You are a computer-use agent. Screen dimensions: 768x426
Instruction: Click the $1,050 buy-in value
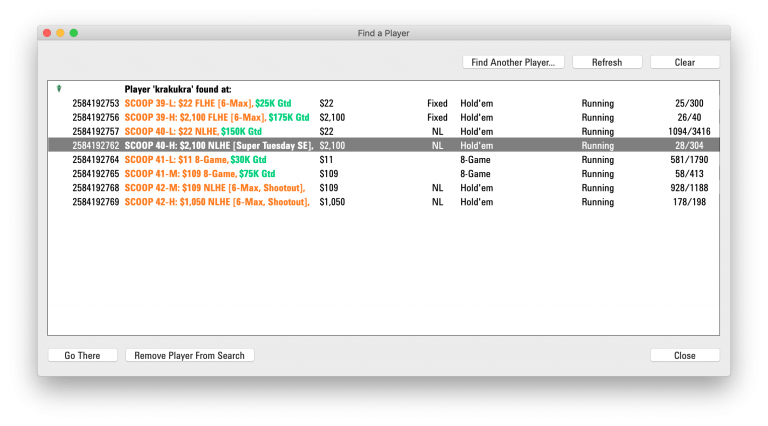click(x=332, y=202)
